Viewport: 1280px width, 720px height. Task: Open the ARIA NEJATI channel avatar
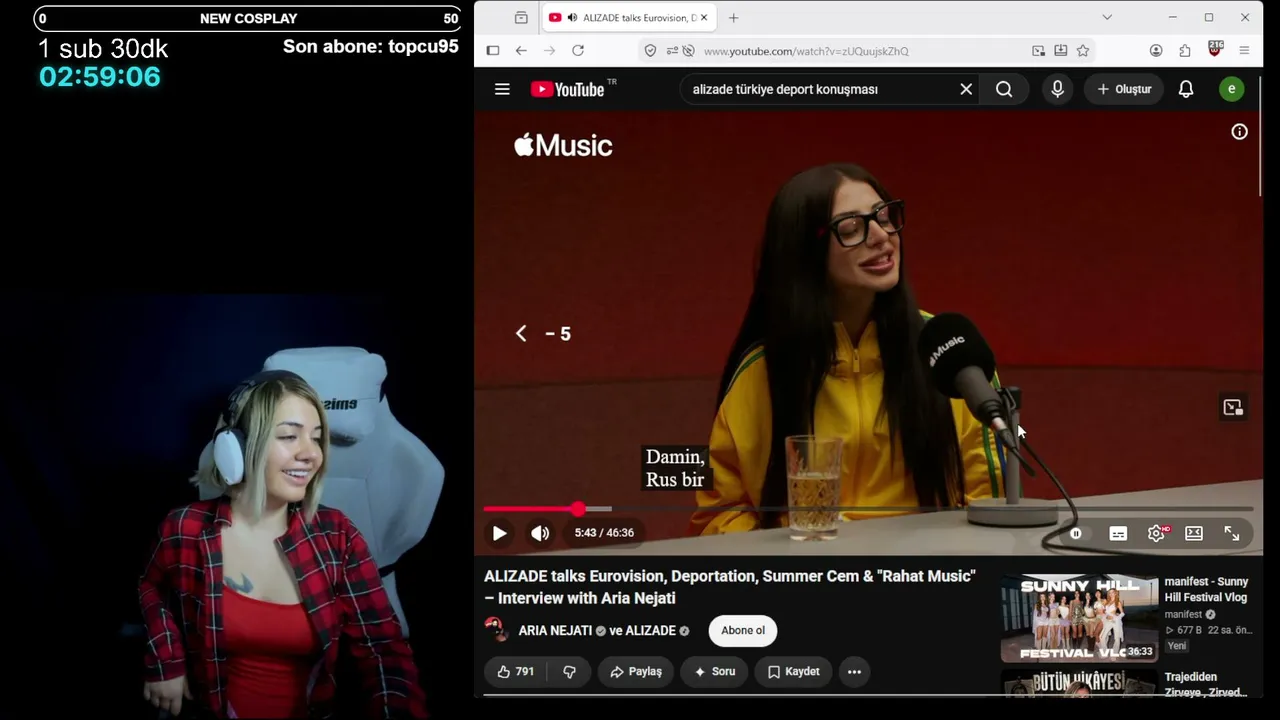point(496,630)
